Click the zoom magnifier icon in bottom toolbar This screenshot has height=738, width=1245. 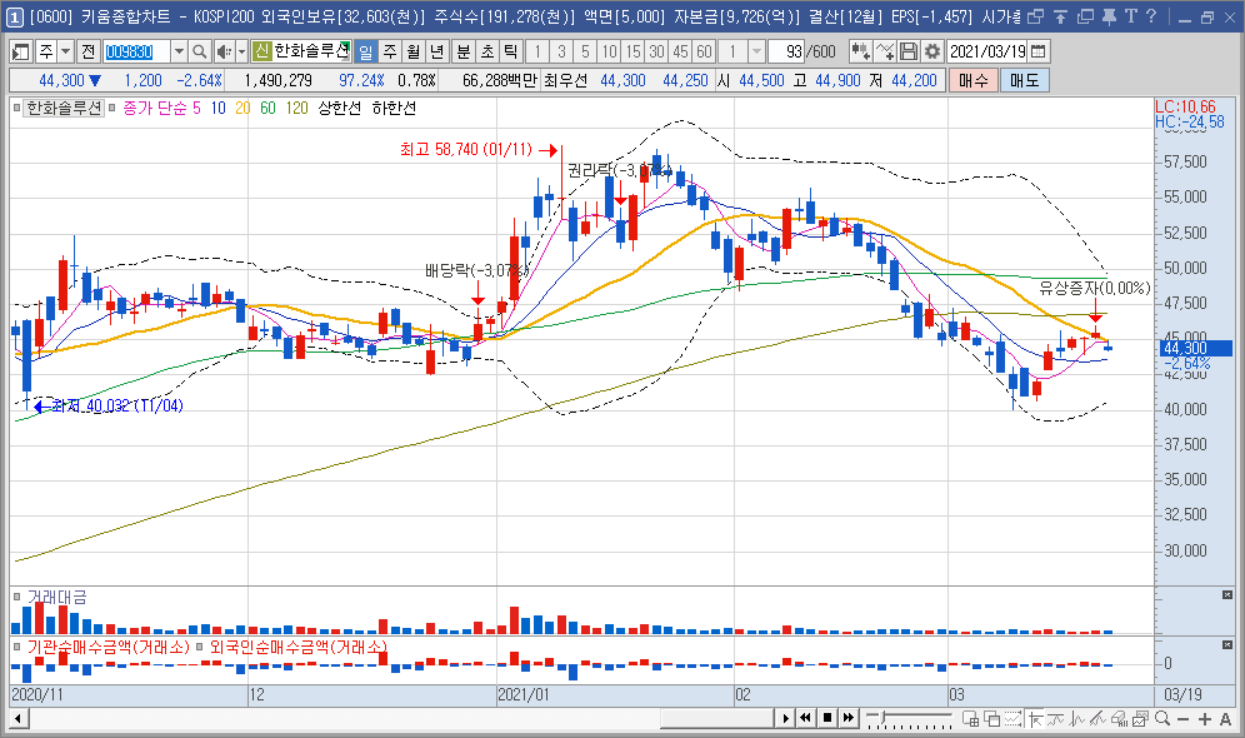click(1162, 718)
